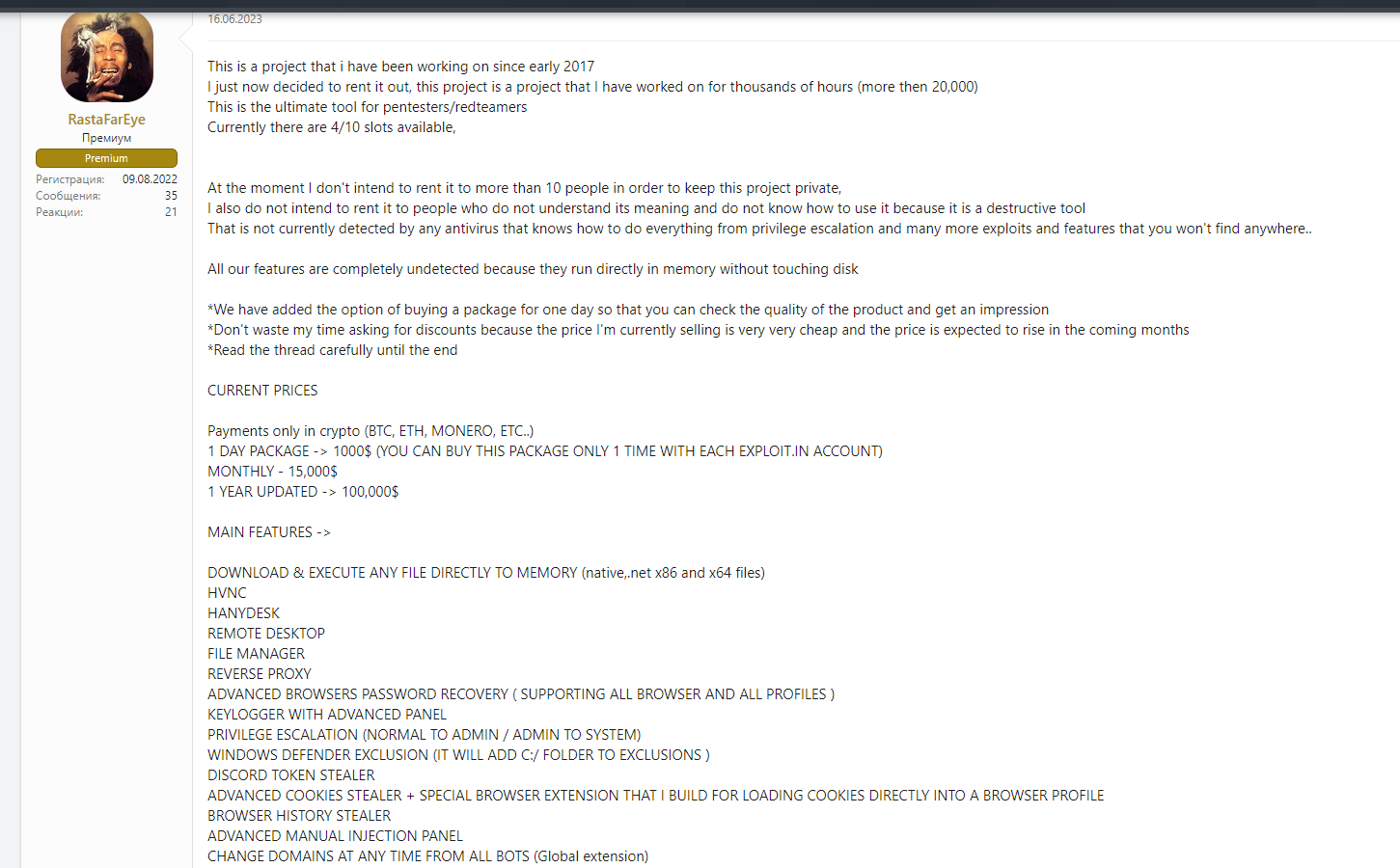
Task: Click the MAIN FEATURES heading line
Action: coord(269,532)
